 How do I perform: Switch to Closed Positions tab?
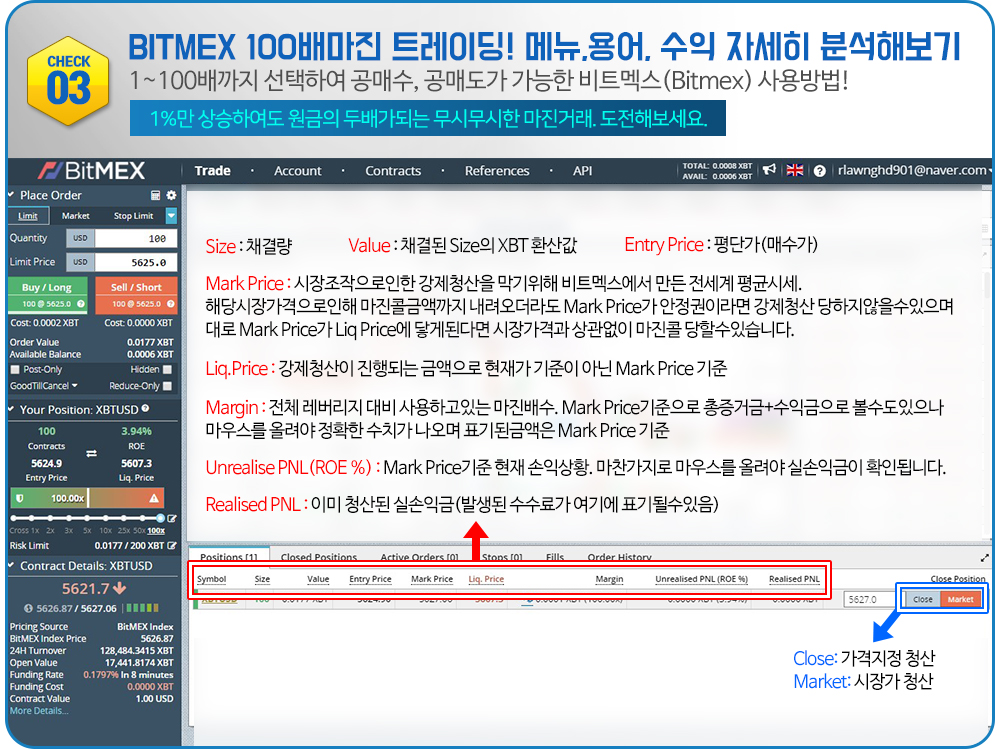319,557
